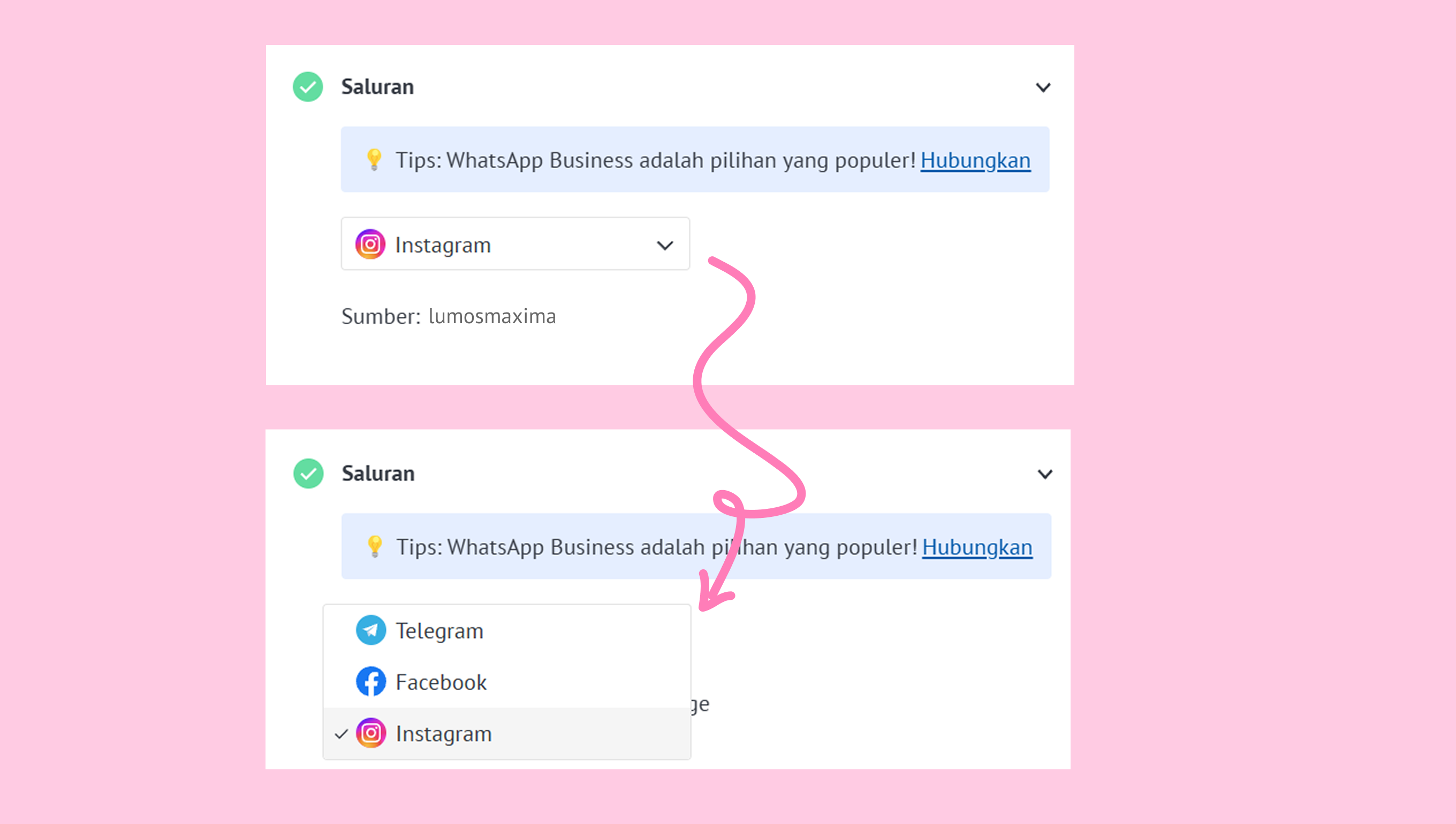Click the Instagram logo in the channel dropdown
The height and width of the screenshot is (824, 1456).
tap(370, 245)
